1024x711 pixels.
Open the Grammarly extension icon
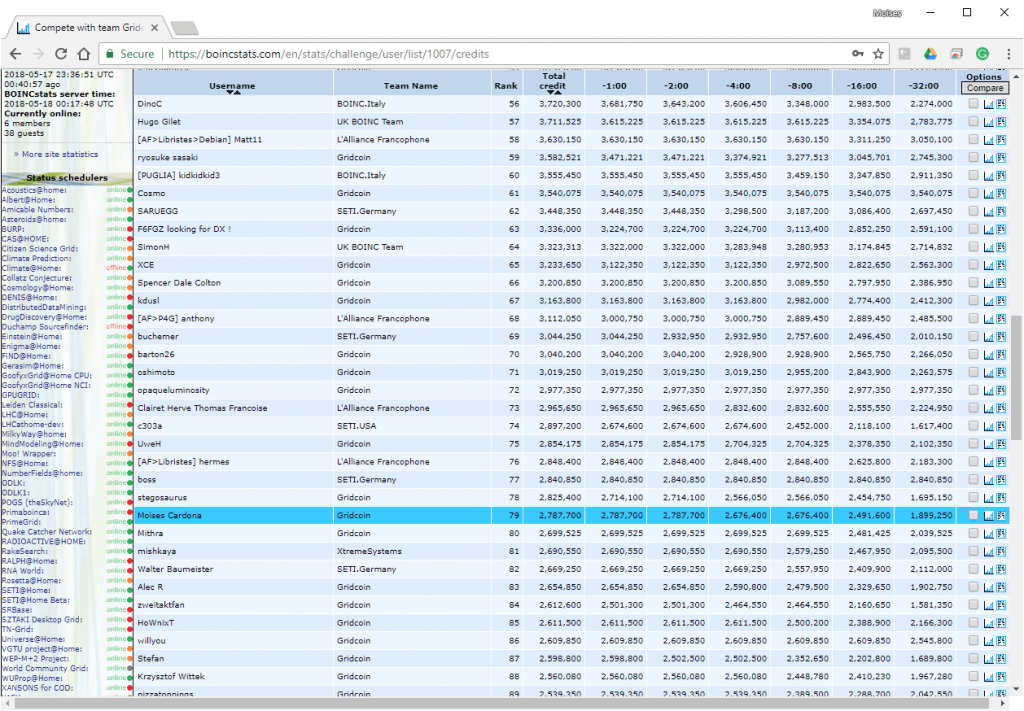click(982, 54)
